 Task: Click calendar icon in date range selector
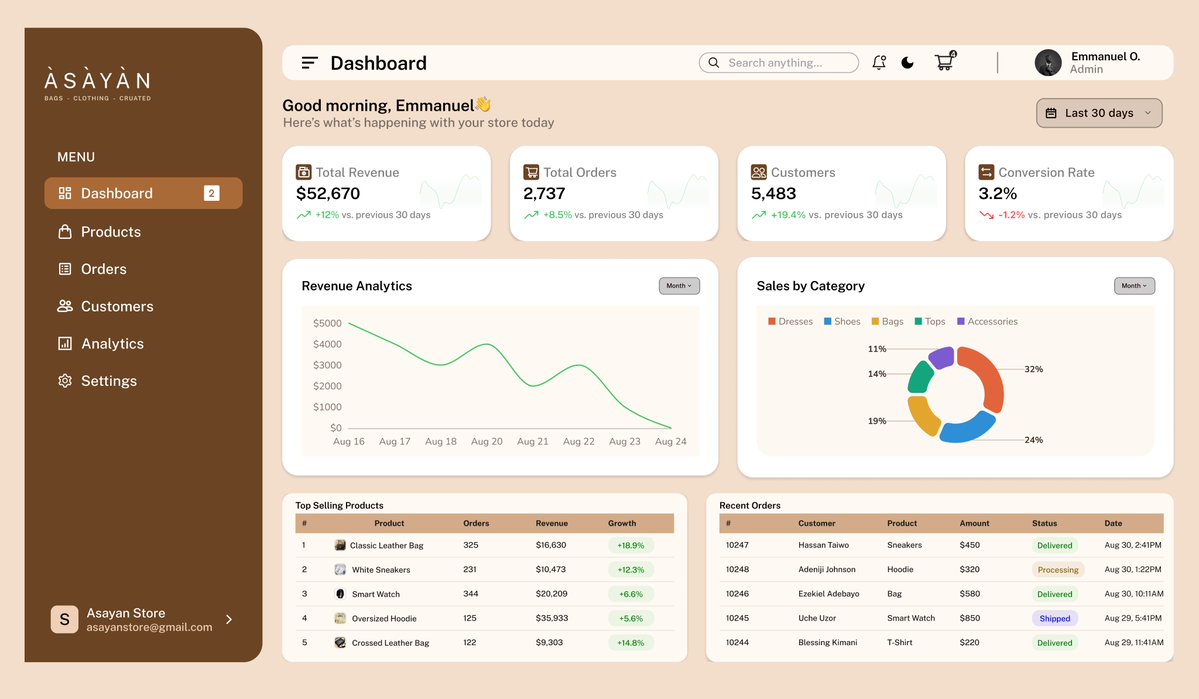pos(1051,113)
